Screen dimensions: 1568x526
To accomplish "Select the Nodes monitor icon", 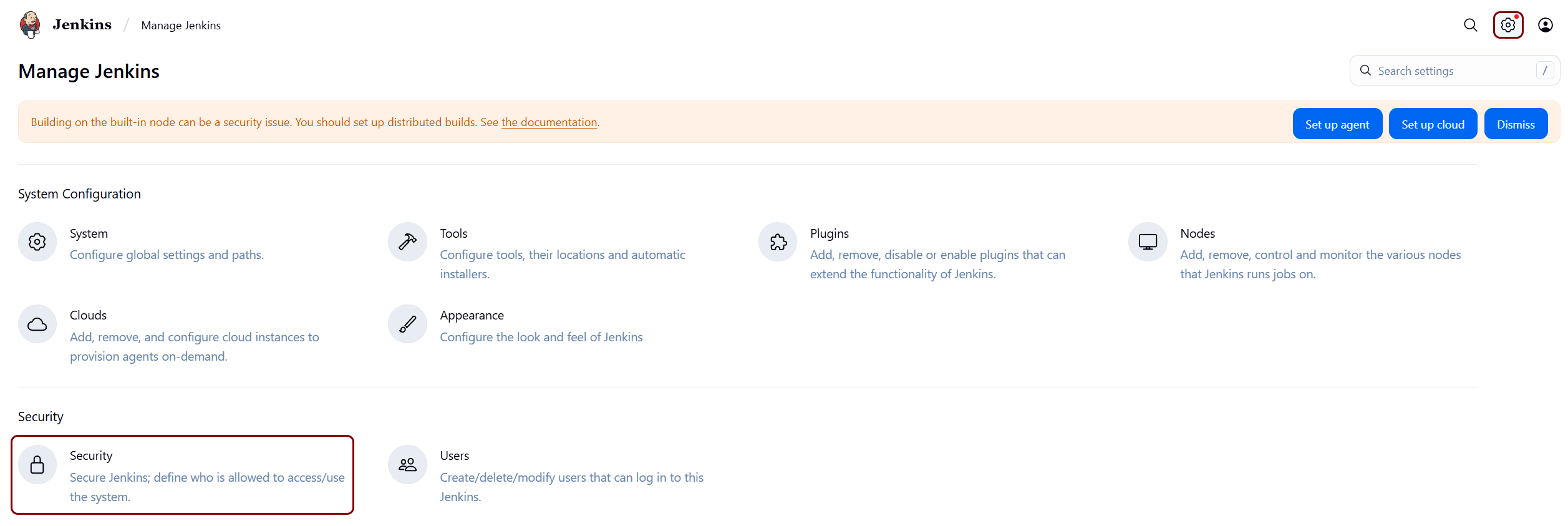I will 1148,242.
